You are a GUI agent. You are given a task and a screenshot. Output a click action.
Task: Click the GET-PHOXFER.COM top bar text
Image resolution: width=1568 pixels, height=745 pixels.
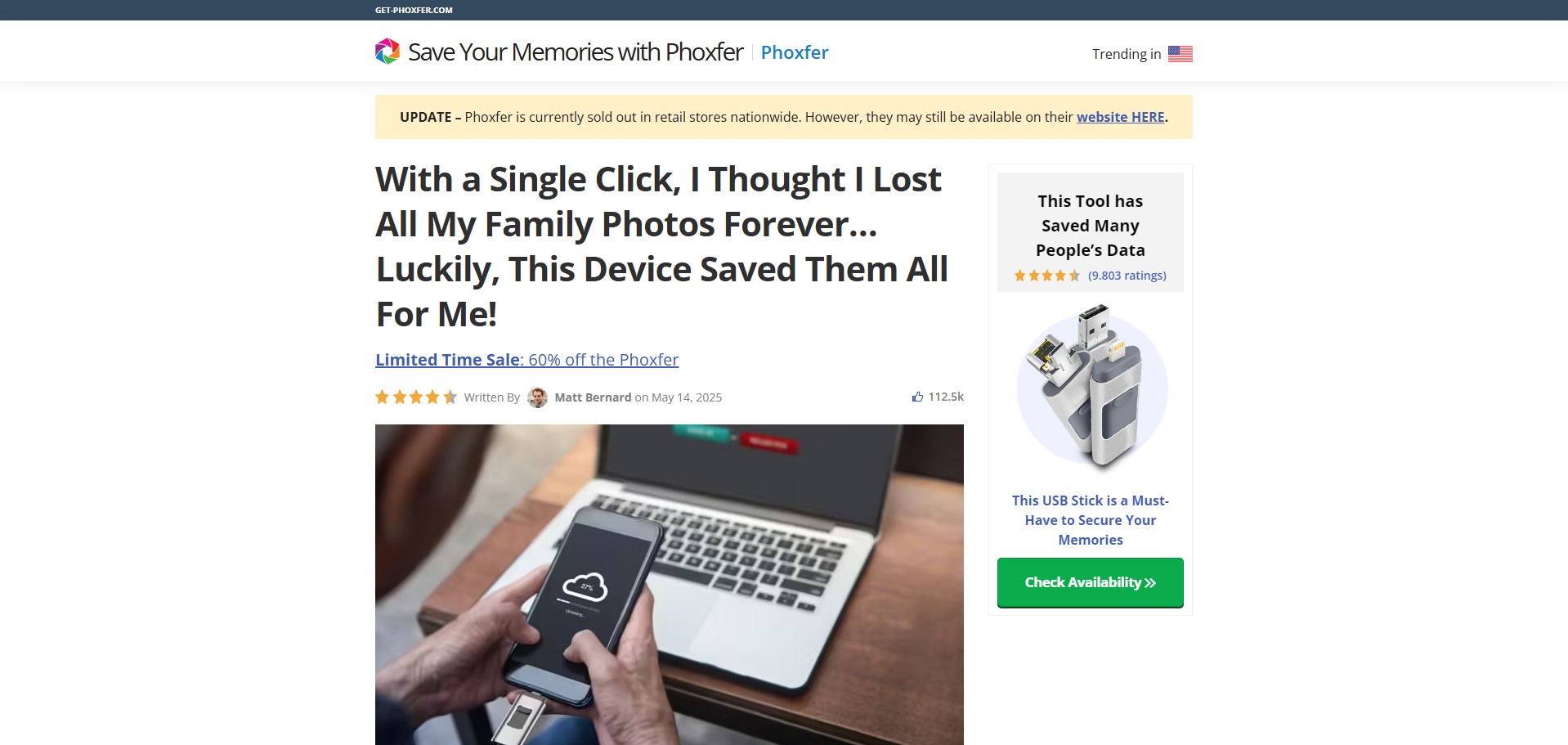(x=414, y=10)
